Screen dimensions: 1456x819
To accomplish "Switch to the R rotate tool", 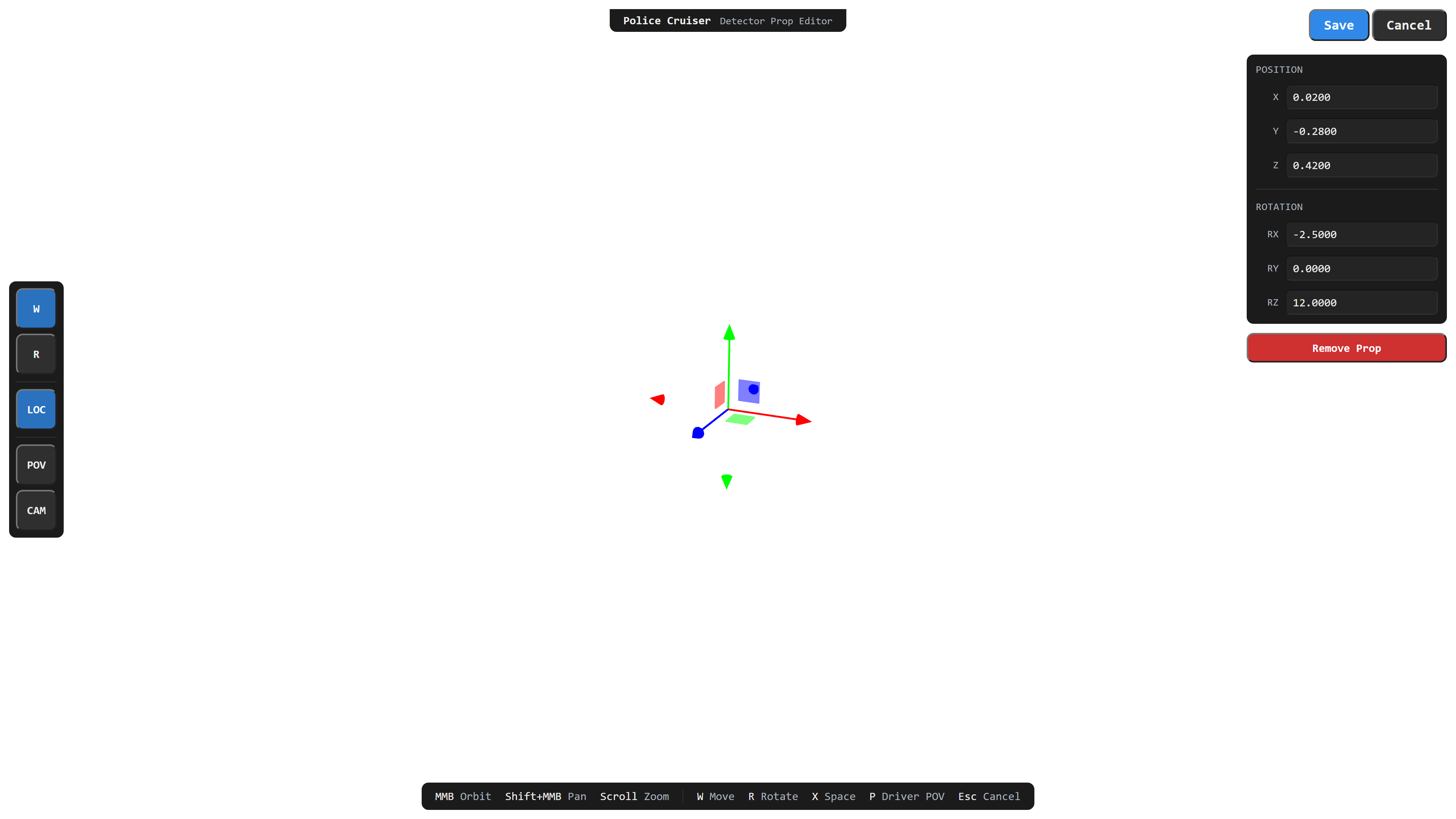I will pyautogui.click(x=36, y=354).
